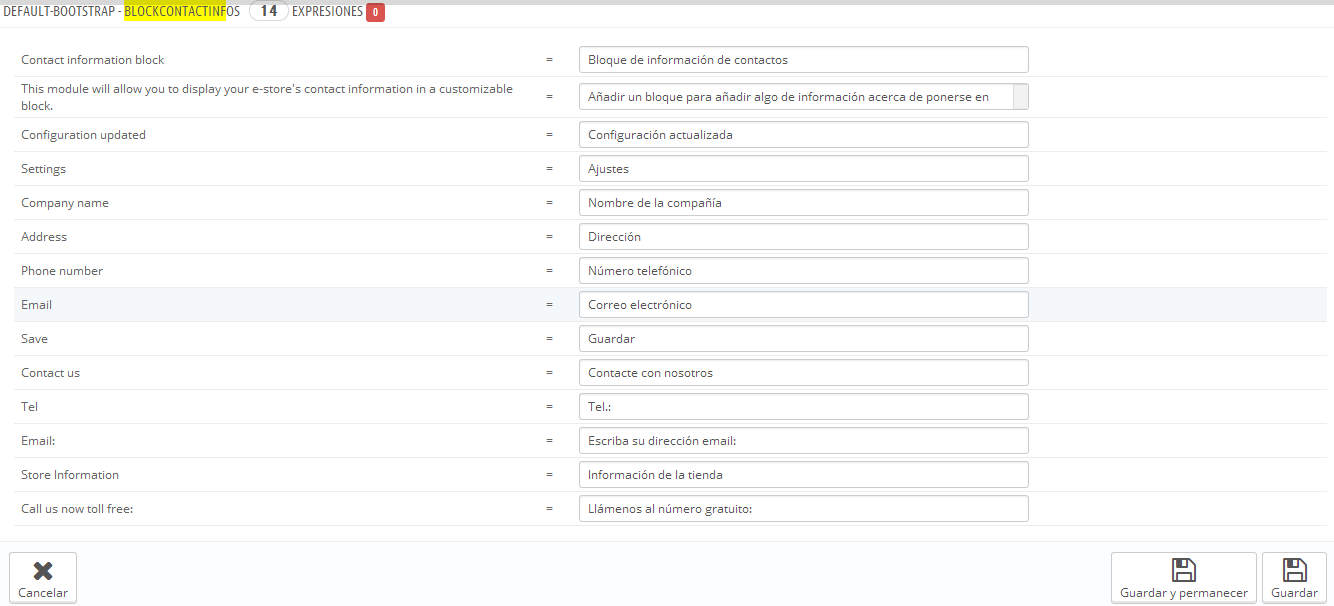
Task: Click the module description translation textarea
Action: pos(796,97)
